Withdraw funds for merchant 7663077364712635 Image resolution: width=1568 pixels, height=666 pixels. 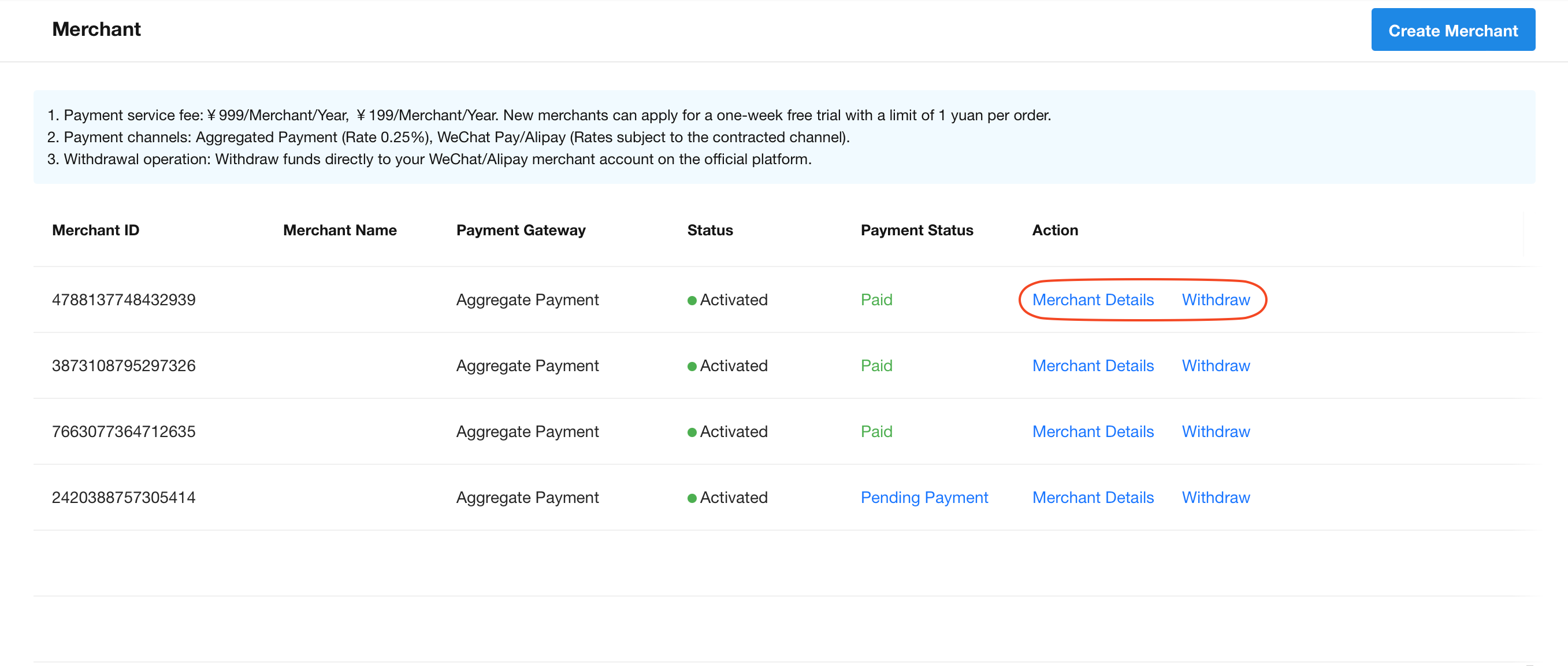coord(1215,431)
